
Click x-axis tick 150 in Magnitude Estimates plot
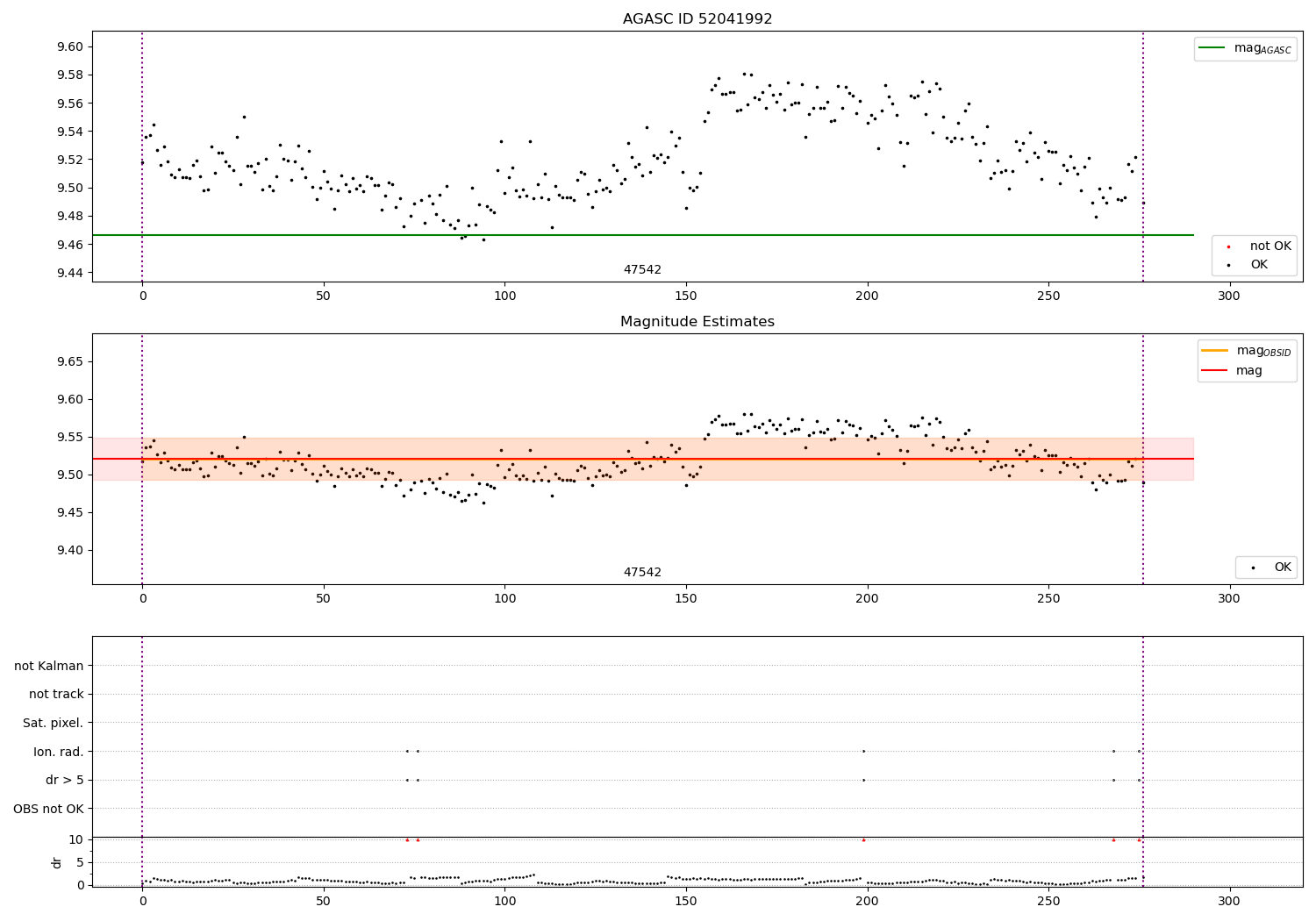point(686,598)
